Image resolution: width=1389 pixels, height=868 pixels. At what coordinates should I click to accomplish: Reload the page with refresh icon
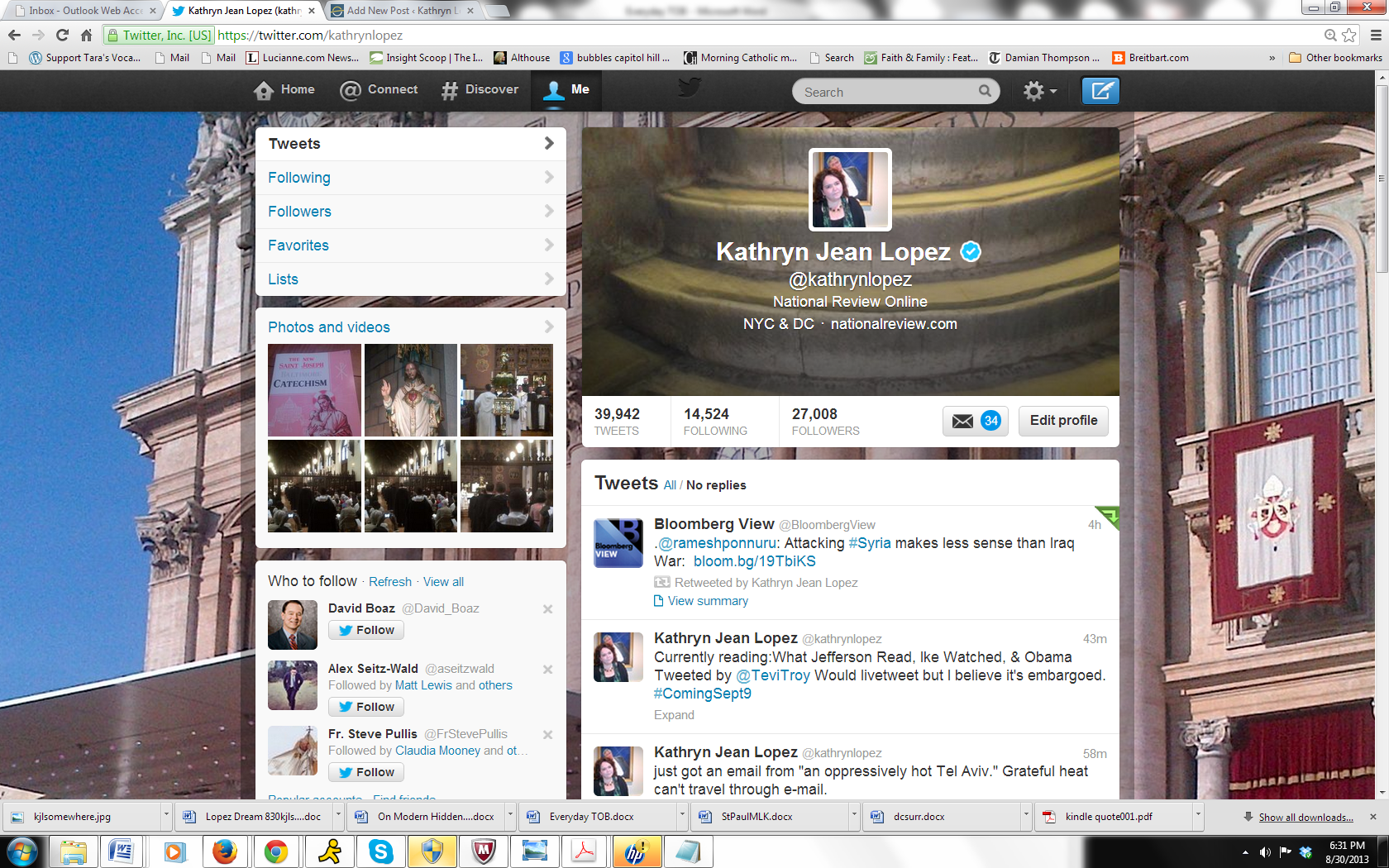(62, 35)
